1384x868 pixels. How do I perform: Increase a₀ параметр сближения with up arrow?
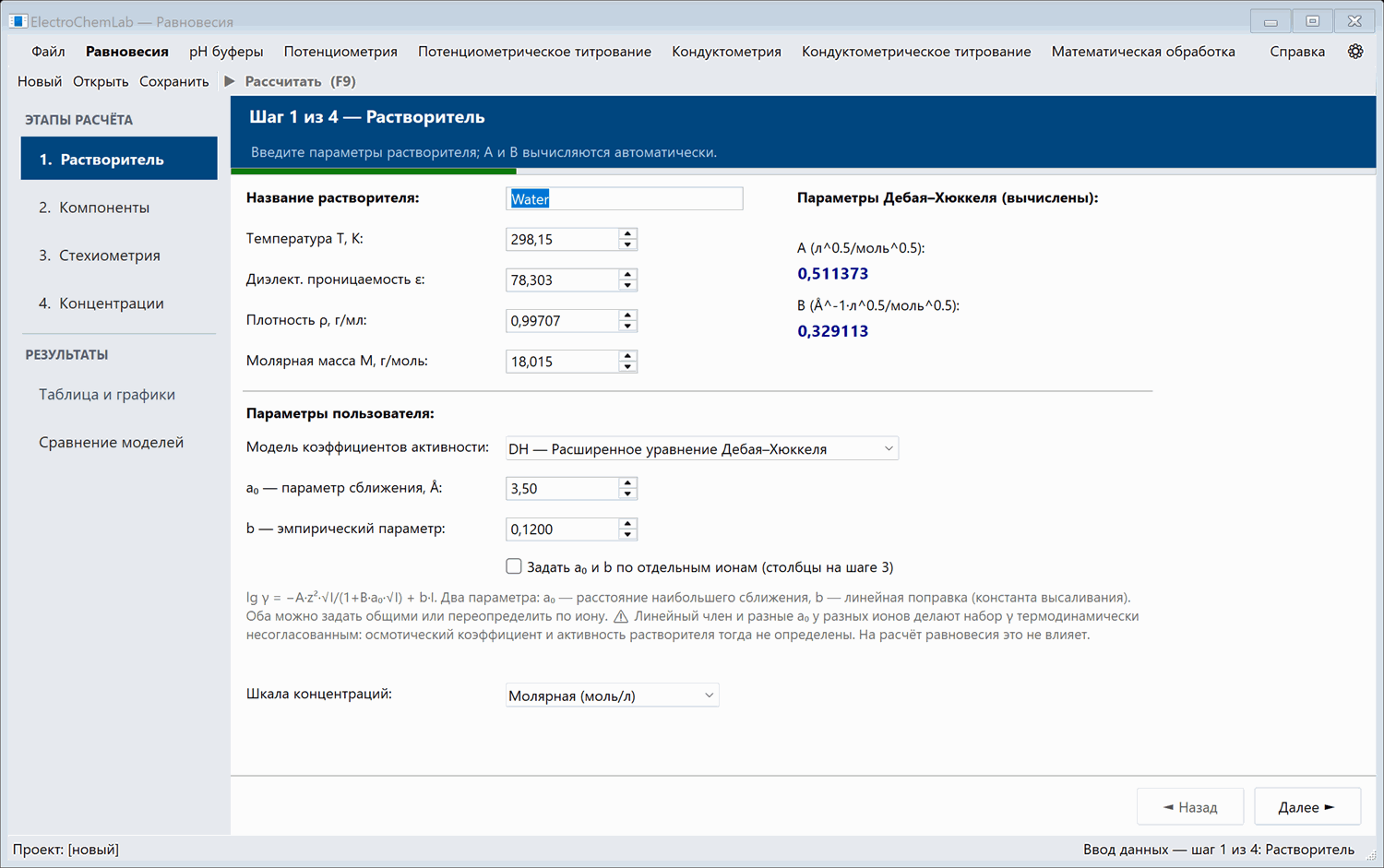point(627,482)
